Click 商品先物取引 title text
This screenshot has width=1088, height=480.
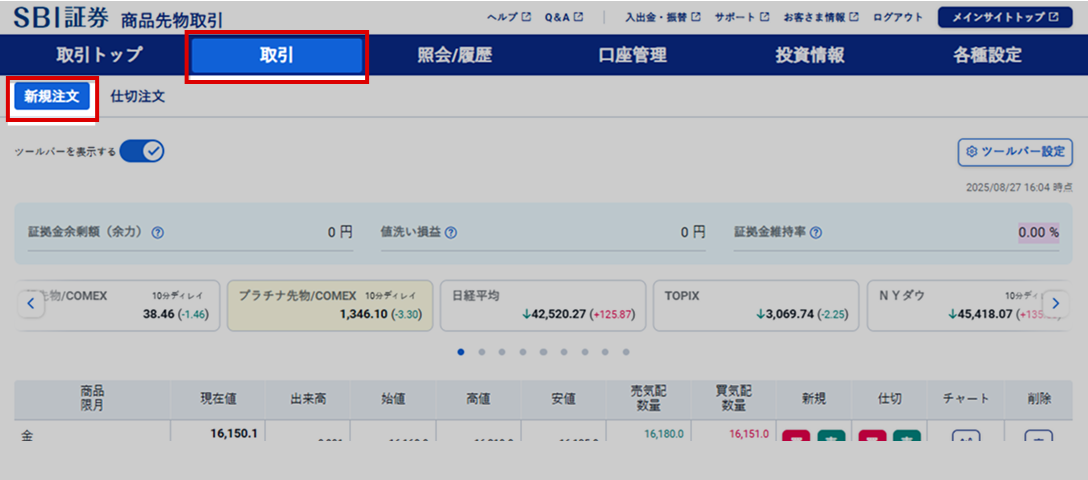(x=172, y=21)
